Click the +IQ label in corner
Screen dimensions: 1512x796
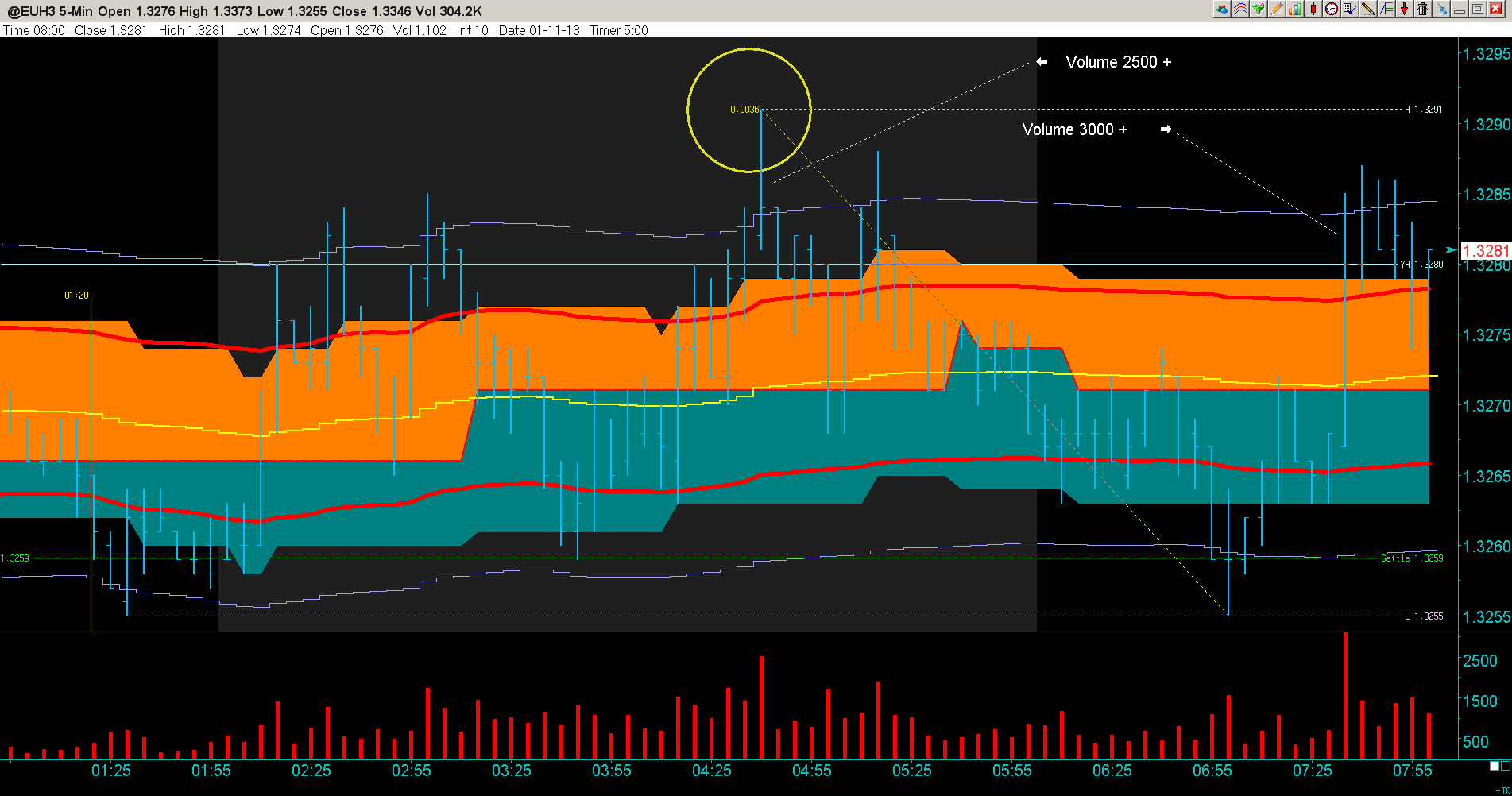coord(1504,791)
